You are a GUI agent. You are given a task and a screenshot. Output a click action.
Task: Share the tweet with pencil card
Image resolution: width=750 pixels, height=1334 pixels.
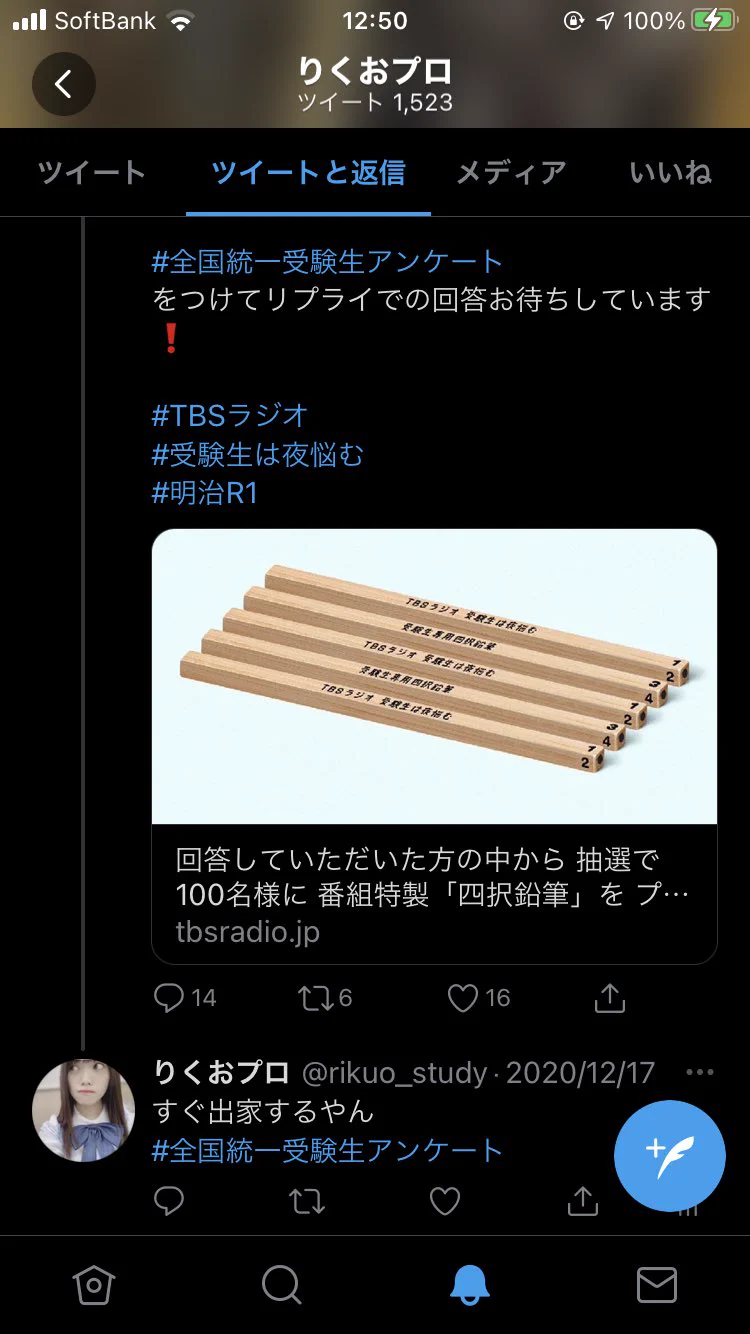pos(610,998)
